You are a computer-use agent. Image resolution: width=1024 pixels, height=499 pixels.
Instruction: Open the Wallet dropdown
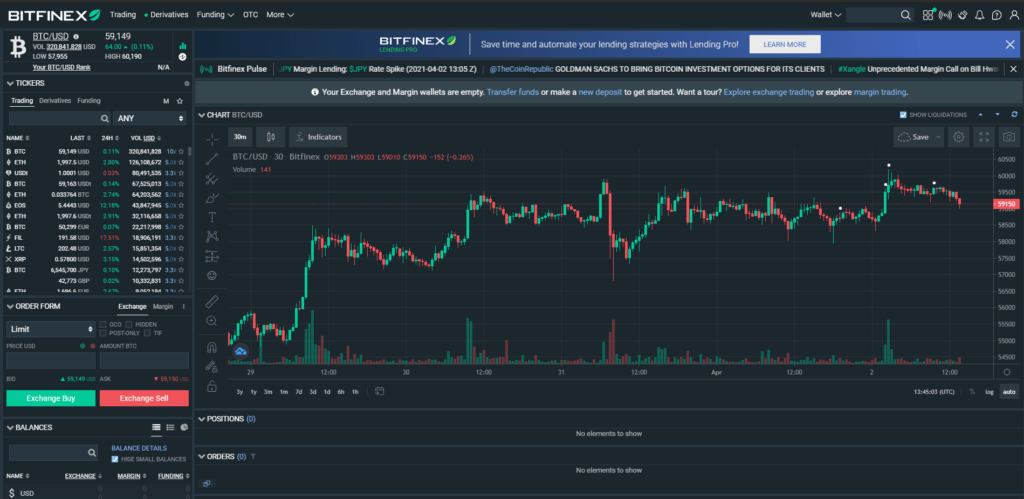pyautogui.click(x=825, y=14)
